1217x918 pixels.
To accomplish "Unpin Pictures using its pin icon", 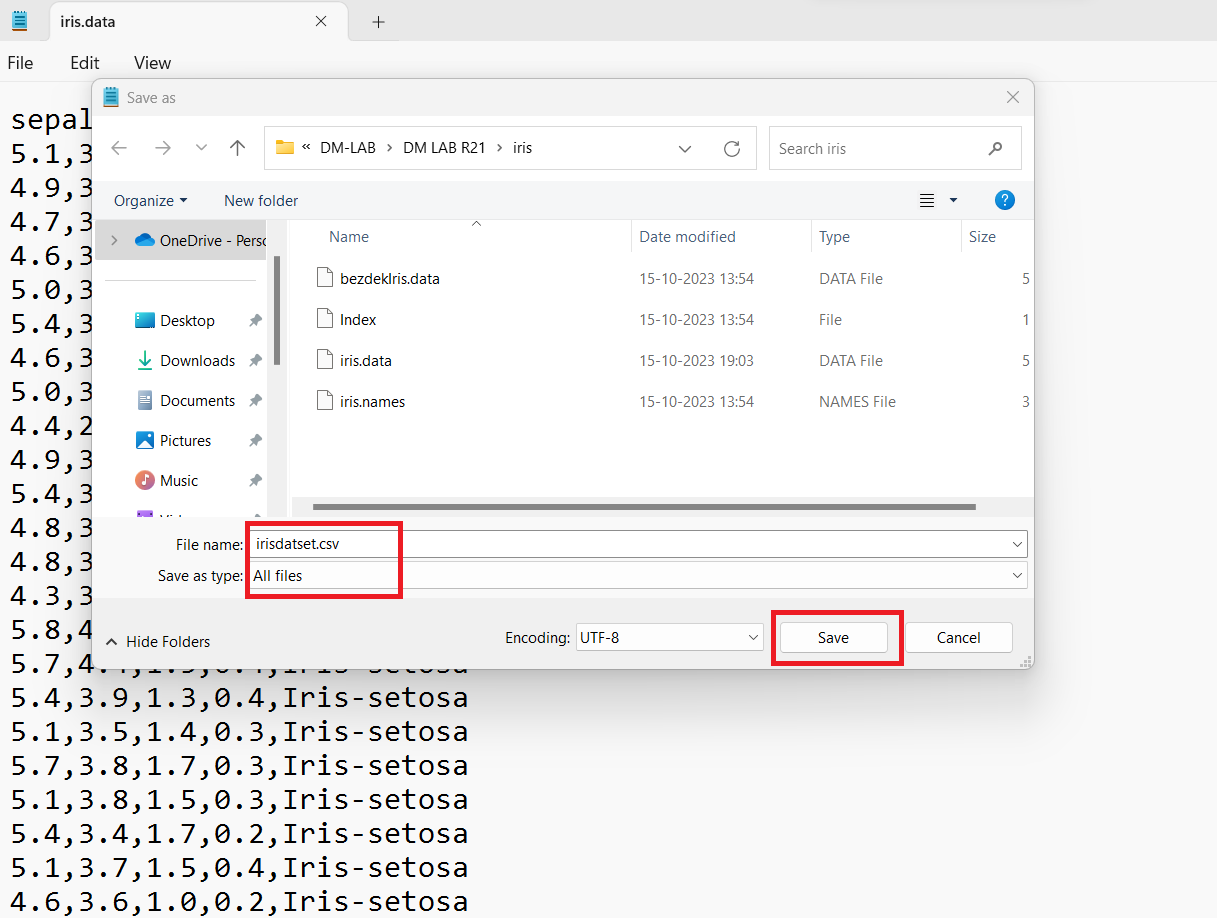I will click(255, 440).
